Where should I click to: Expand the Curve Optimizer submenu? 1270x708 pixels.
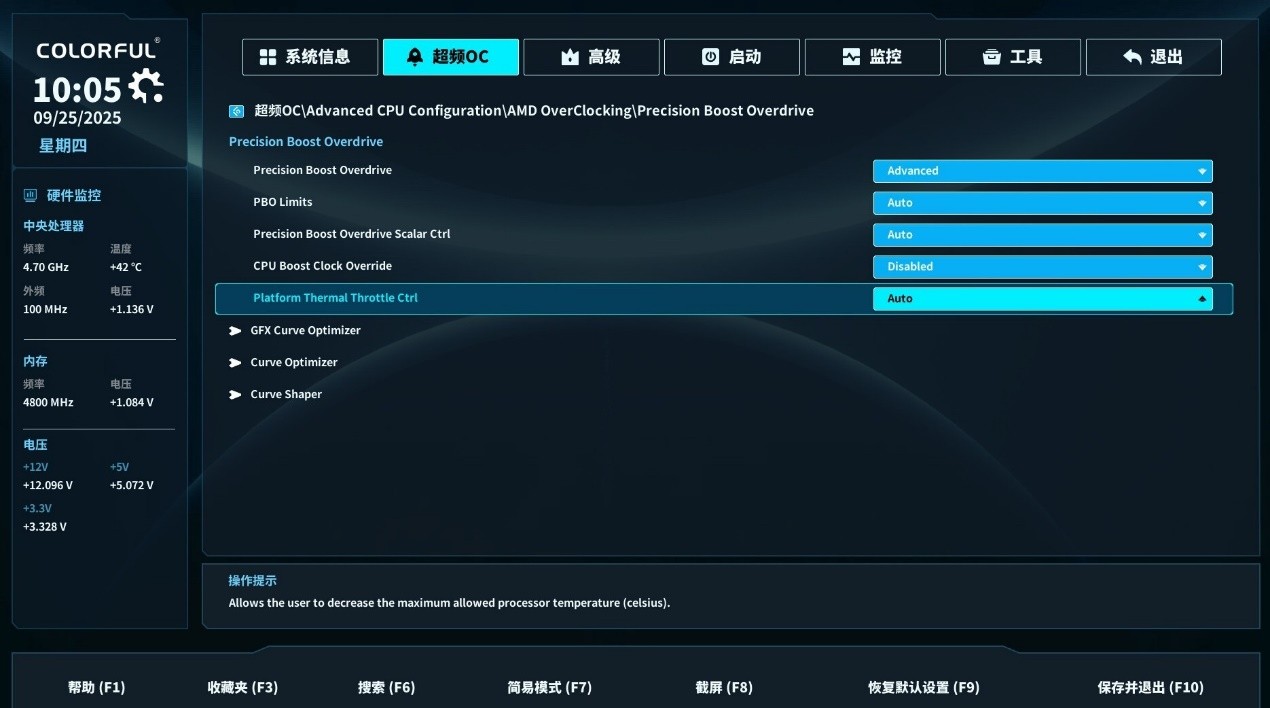[293, 362]
